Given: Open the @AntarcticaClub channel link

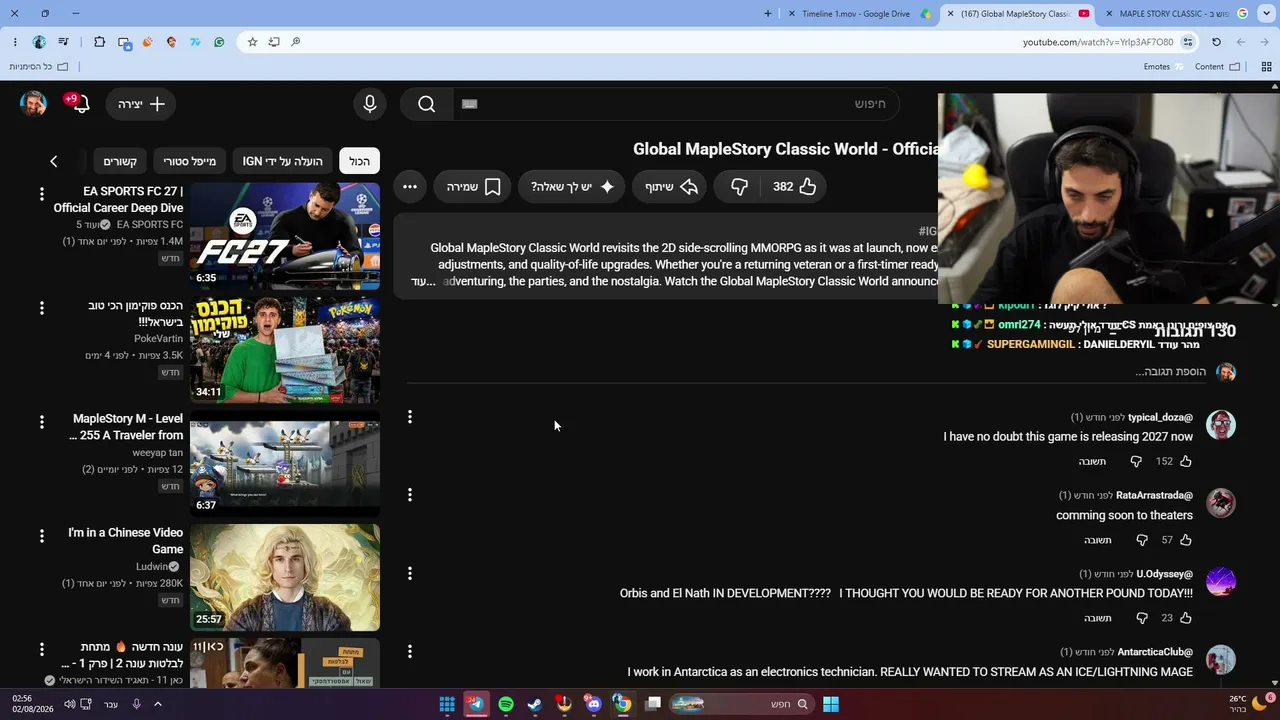Looking at the screenshot, I should point(1155,652).
